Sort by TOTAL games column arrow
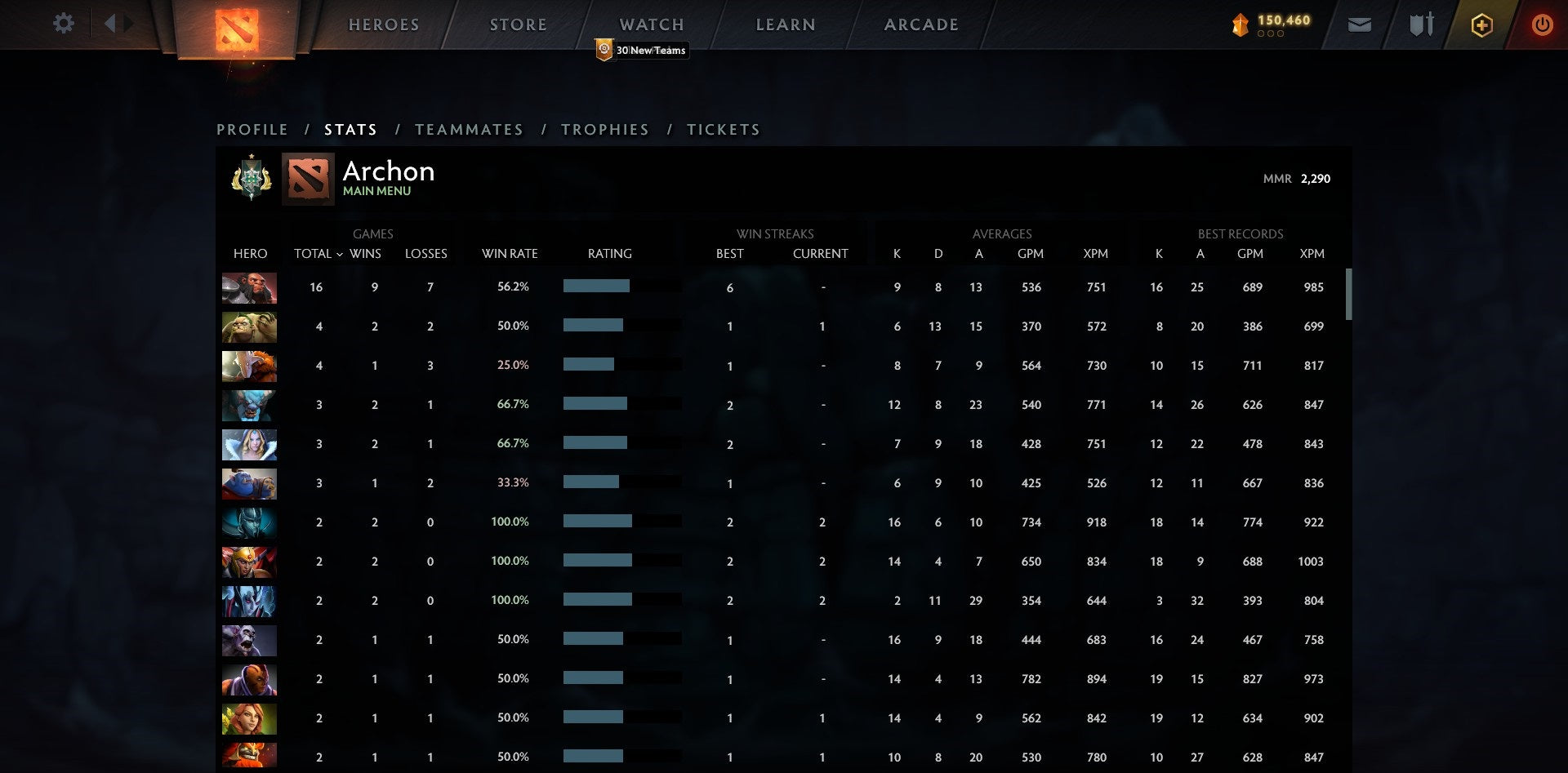The image size is (1568, 773). pos(339,255)
